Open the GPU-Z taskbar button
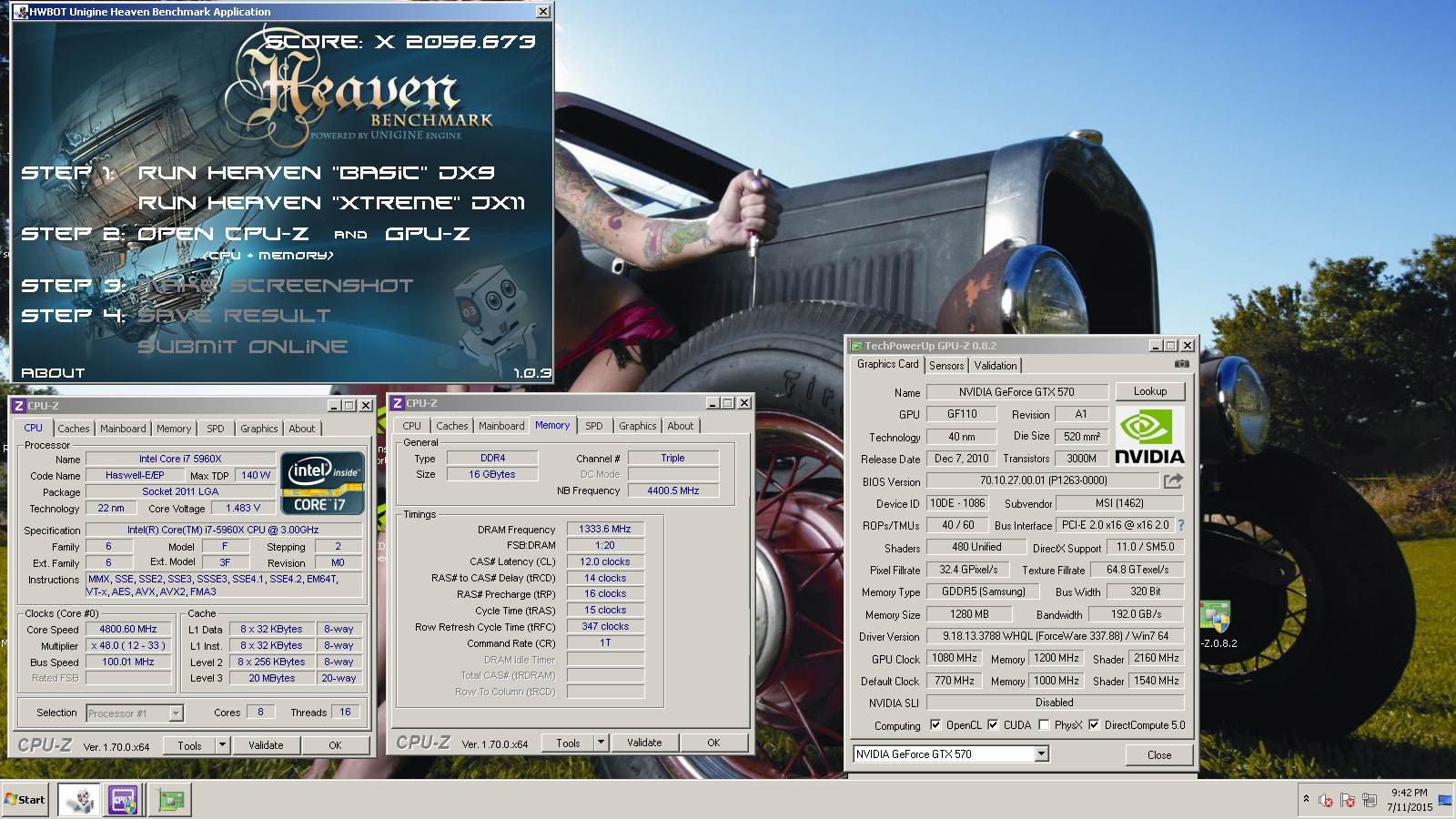The height and width of the screenshot is (819, 1456). tap(170, 800)
